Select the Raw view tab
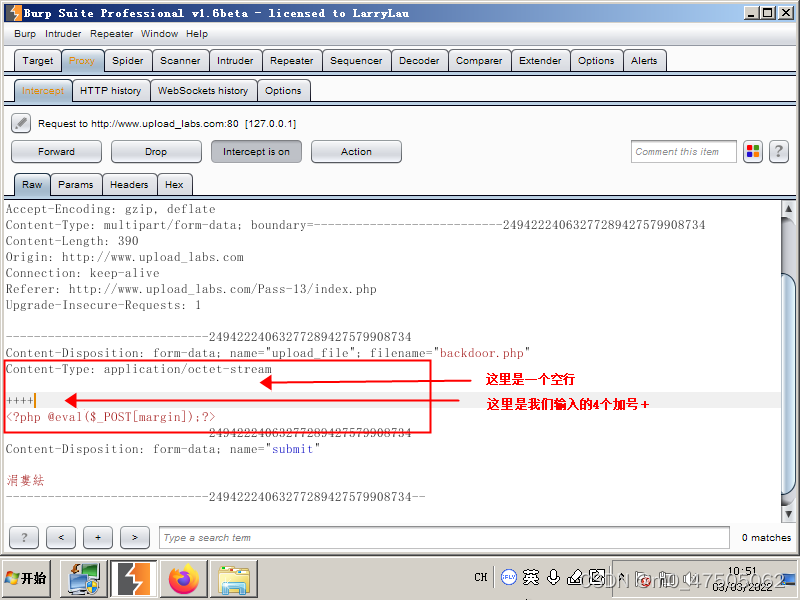The height and width of the screenshot is (600, 800). [x=32, y=185]
